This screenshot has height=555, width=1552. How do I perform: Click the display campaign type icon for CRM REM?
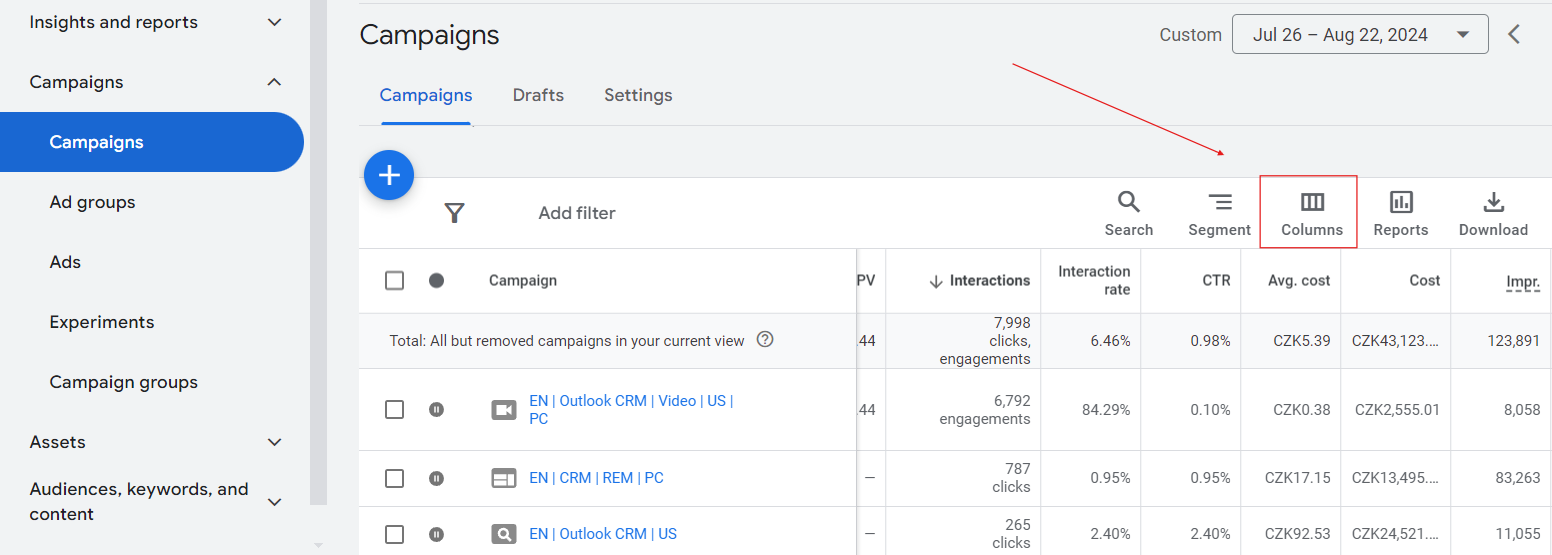[504, 478]
